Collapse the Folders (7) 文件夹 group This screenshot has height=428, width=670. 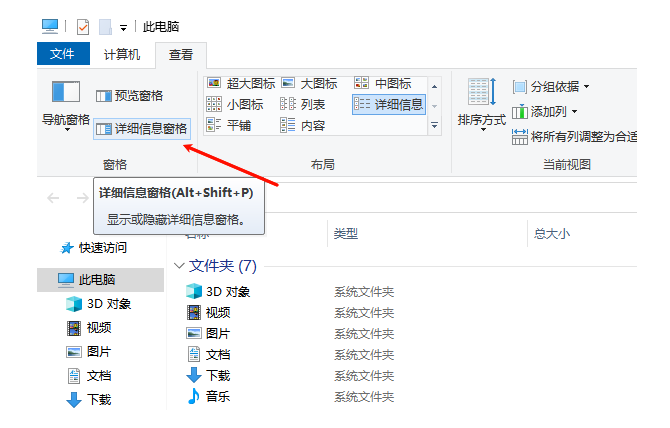coord(179,266)
